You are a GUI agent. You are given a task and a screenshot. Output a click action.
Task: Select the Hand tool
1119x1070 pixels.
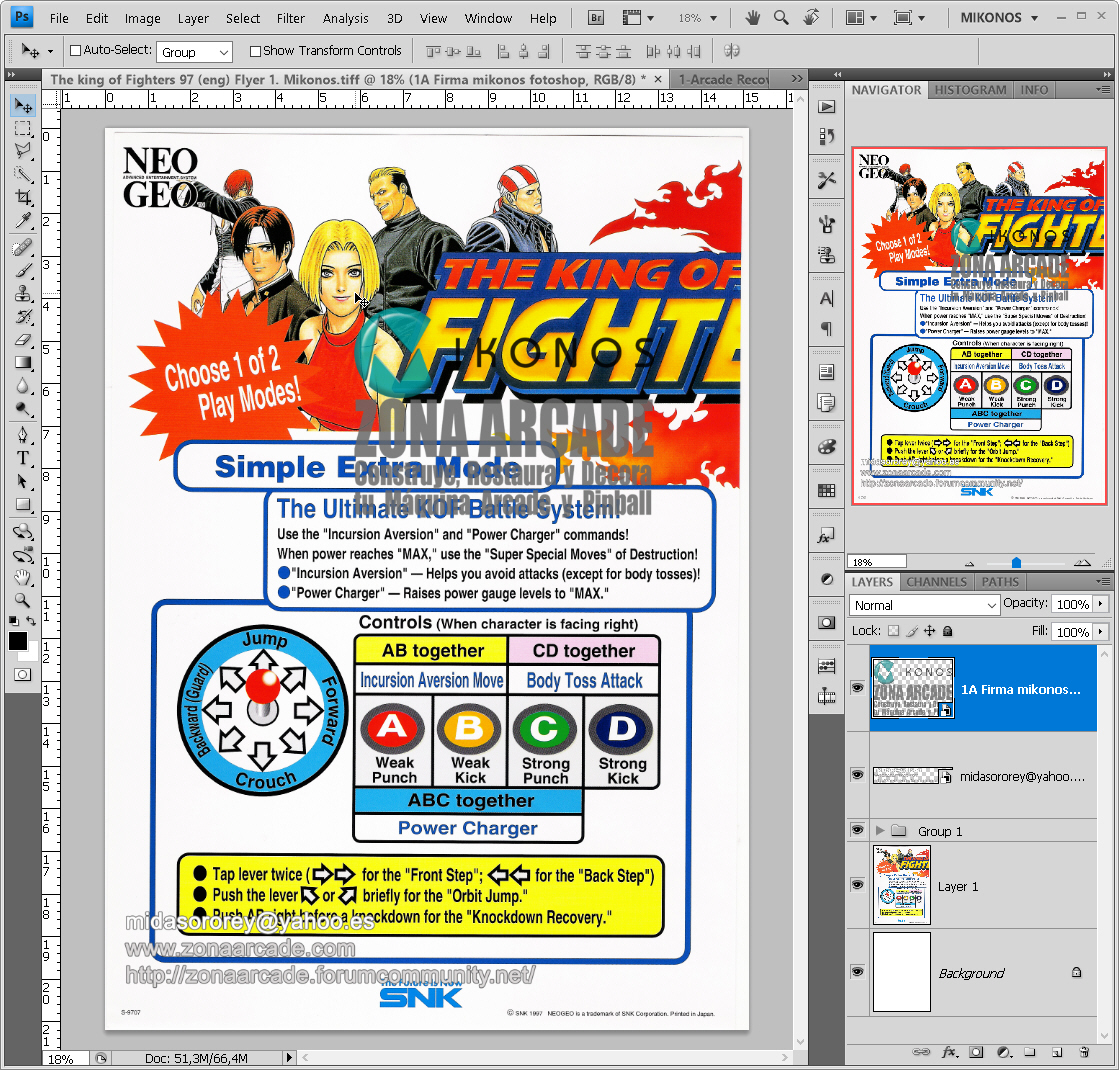22,575
